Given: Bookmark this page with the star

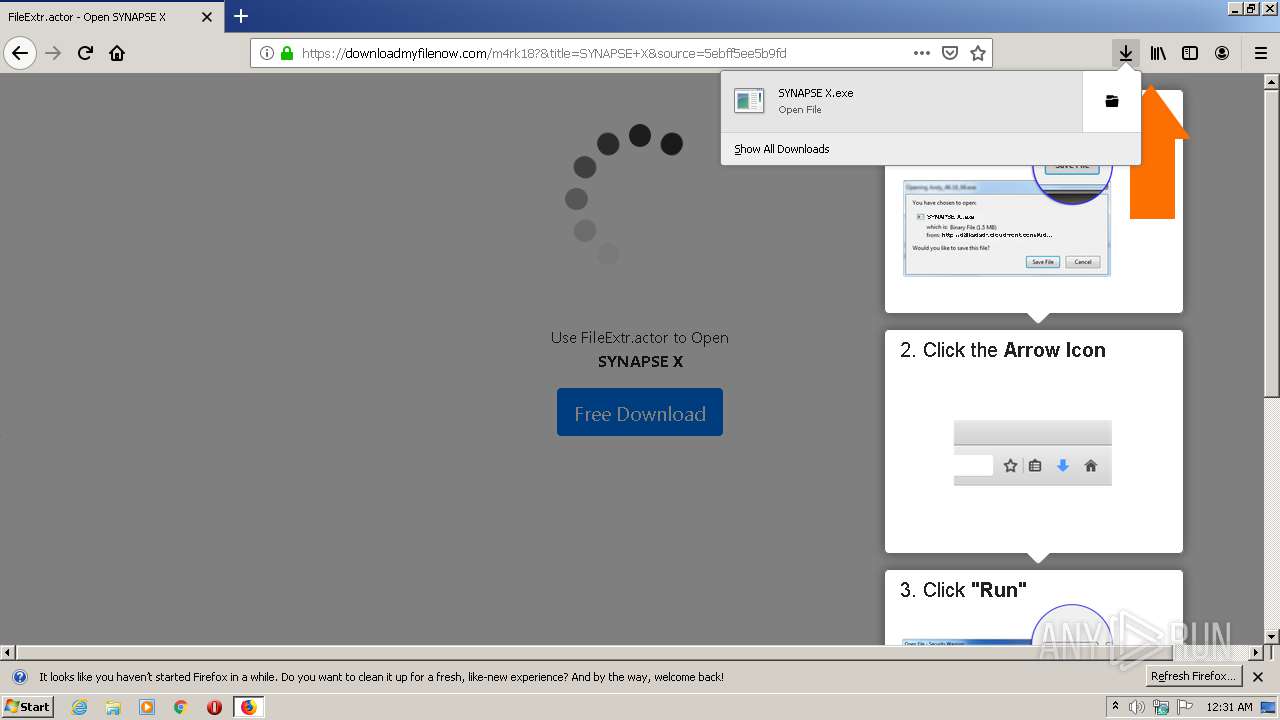Looking at the screenshot, I should coord(978,53).
